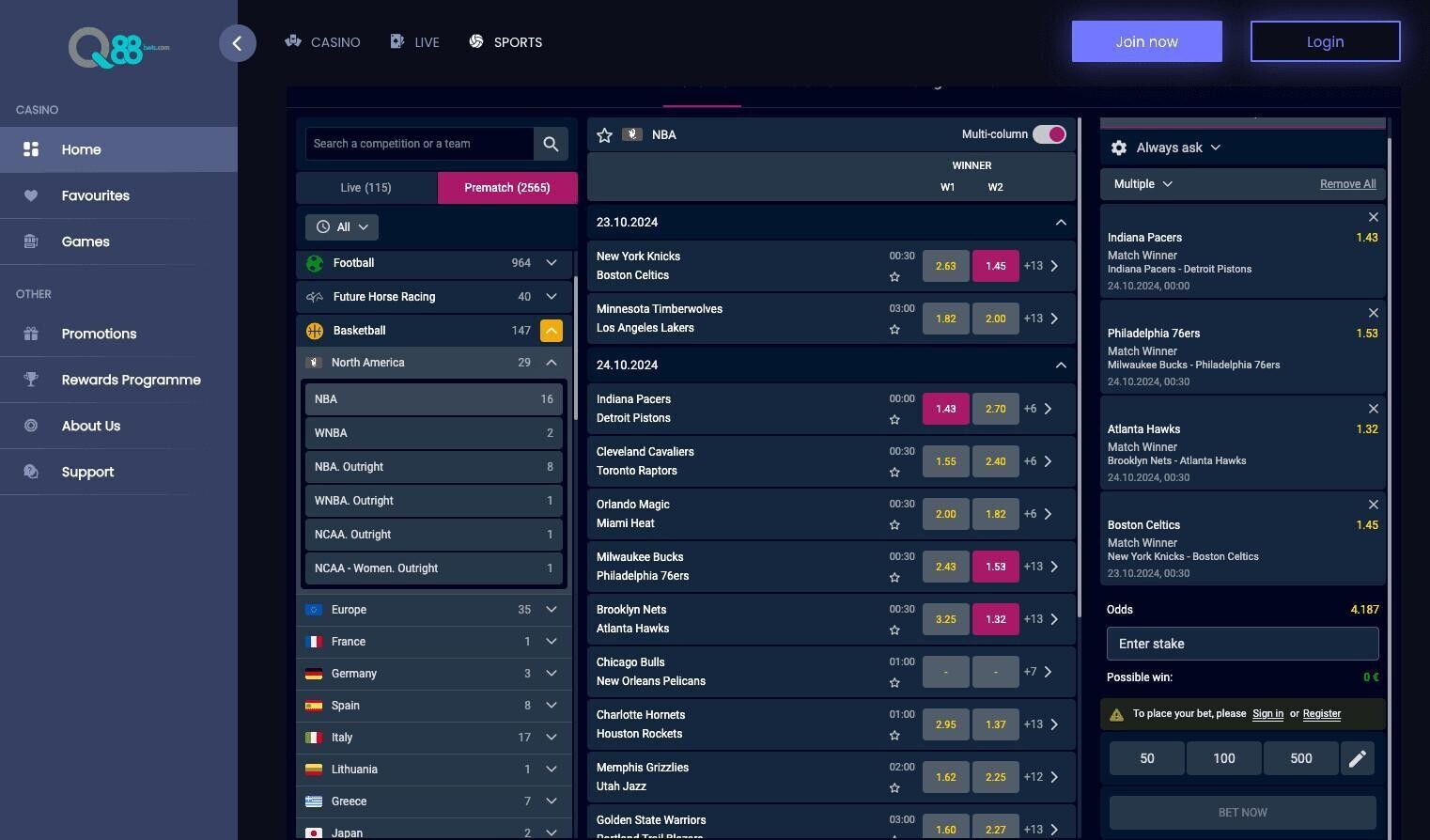The width and height of the screenshot is (1430, 840).
Task: Click the Enter stake field
Action: tap(1243, 644)
